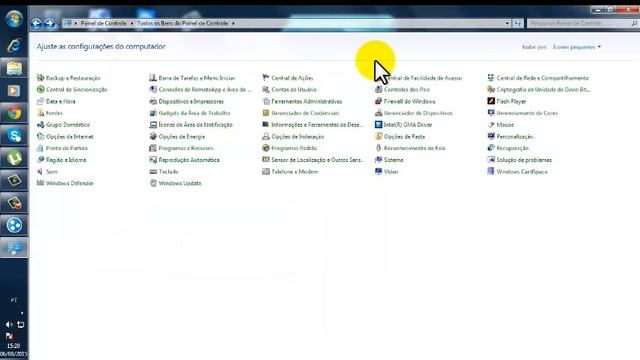The image size is (640, 360).
Task: Click Barra de Tarefas e Menu Iniciar icon
Action: (153, 78)
